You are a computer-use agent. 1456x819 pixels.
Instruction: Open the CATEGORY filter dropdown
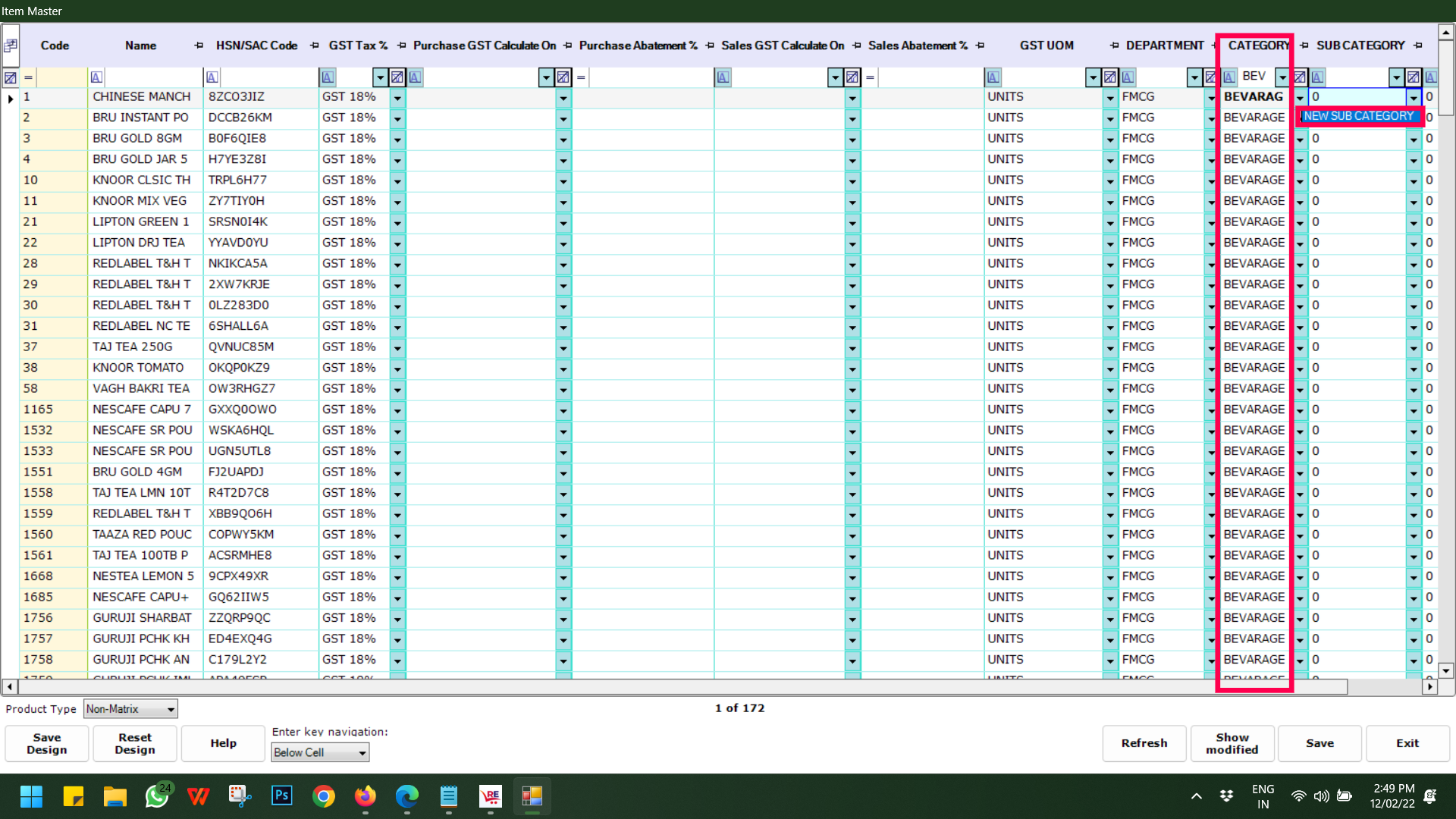tap(1282, 77)
